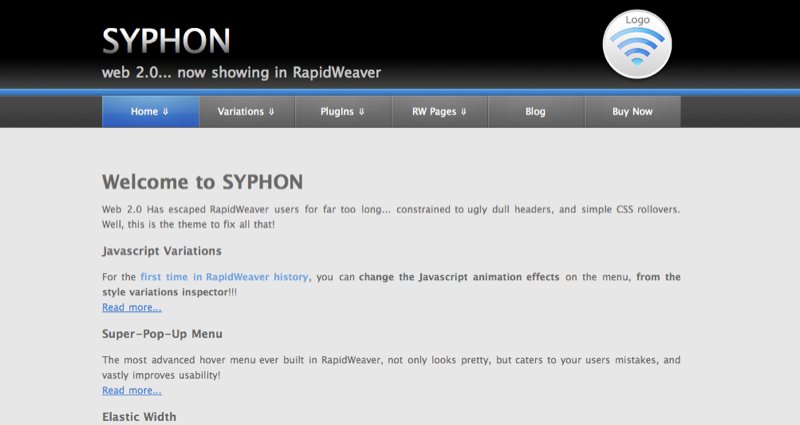Select the Buy Now menu item
Screen dimensions: 800x425
[632, 112]
